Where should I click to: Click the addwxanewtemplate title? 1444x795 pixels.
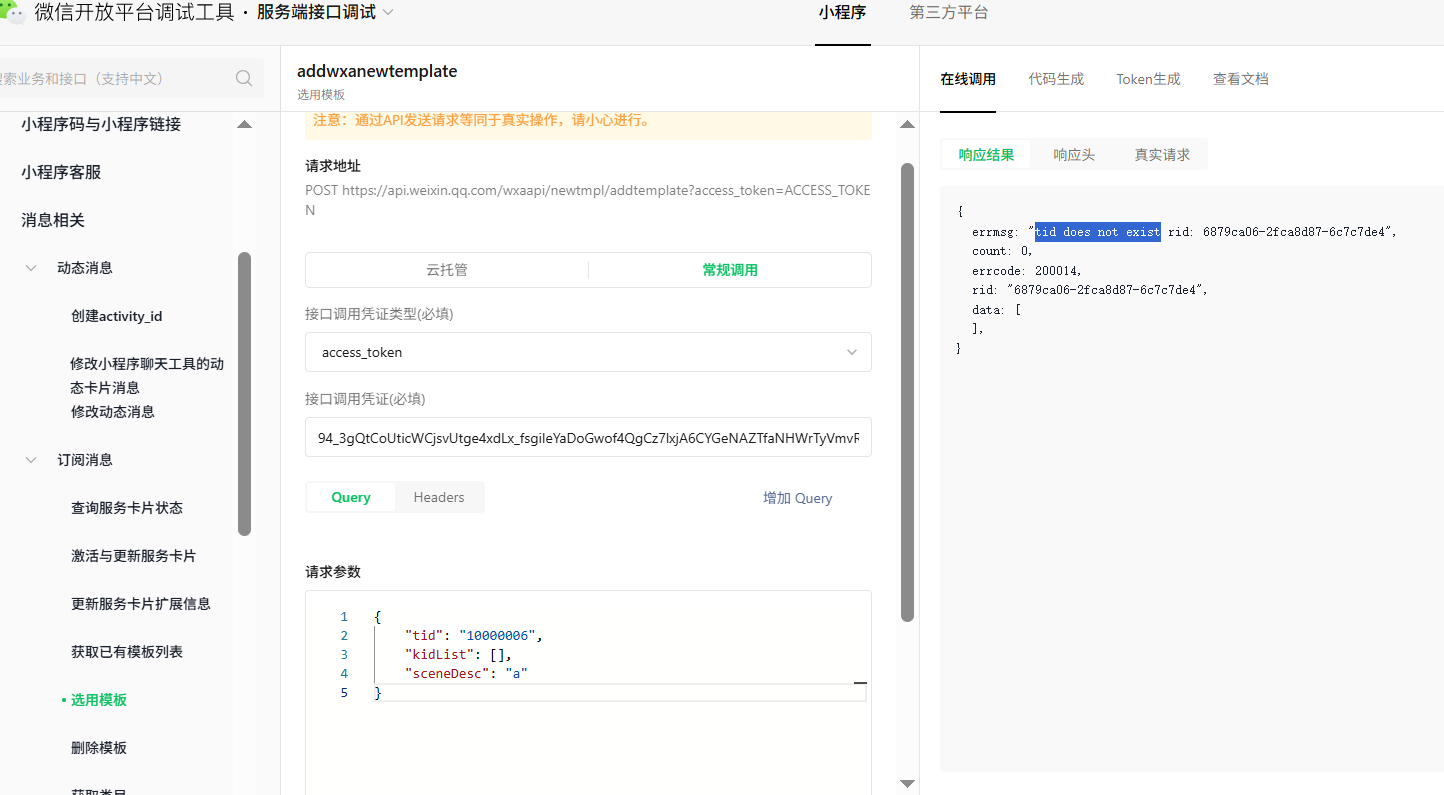tap(377, 71)
